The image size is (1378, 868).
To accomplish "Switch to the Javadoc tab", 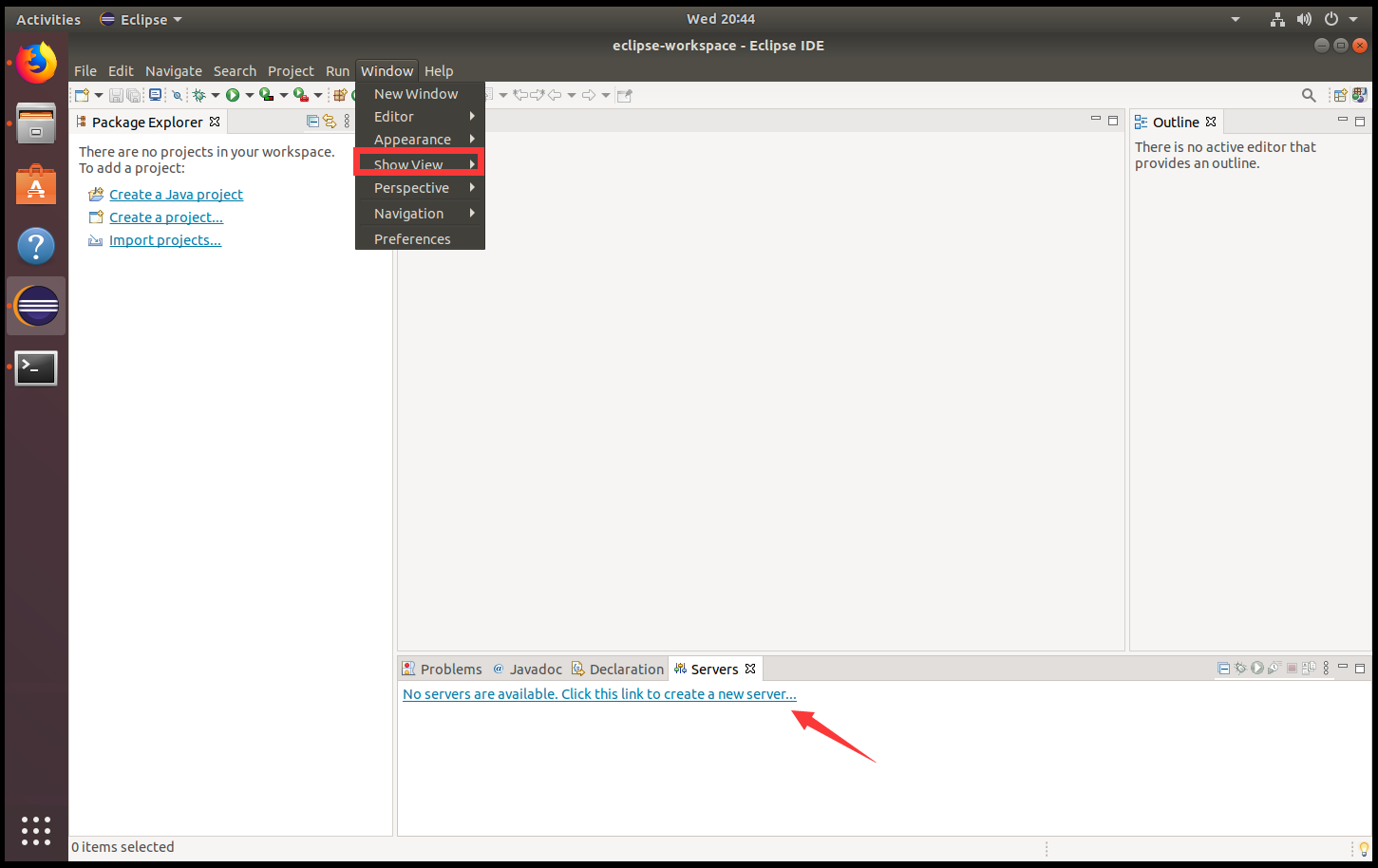I will (x=527, y=669).
